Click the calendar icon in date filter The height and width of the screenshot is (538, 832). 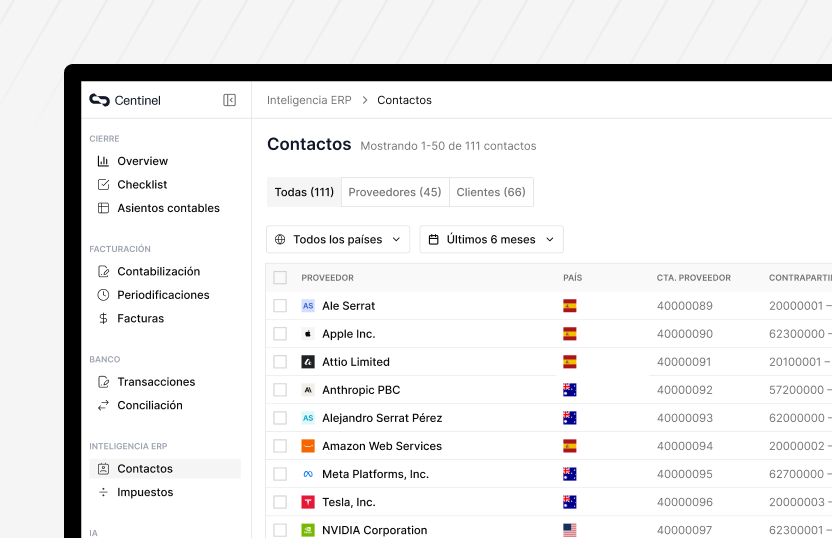click(434, 239)
